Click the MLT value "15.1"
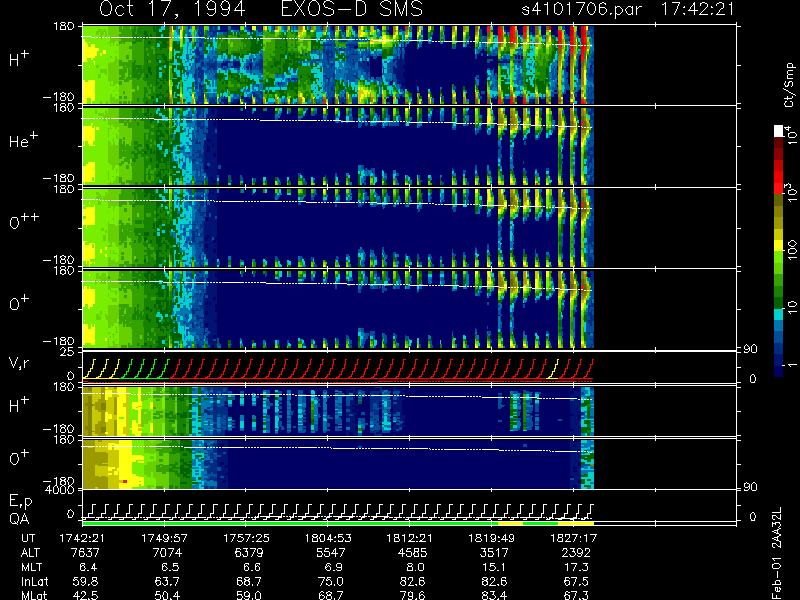The width and height of the screenshot is (800, 600). pyautogui.click(x=494, y=567)
